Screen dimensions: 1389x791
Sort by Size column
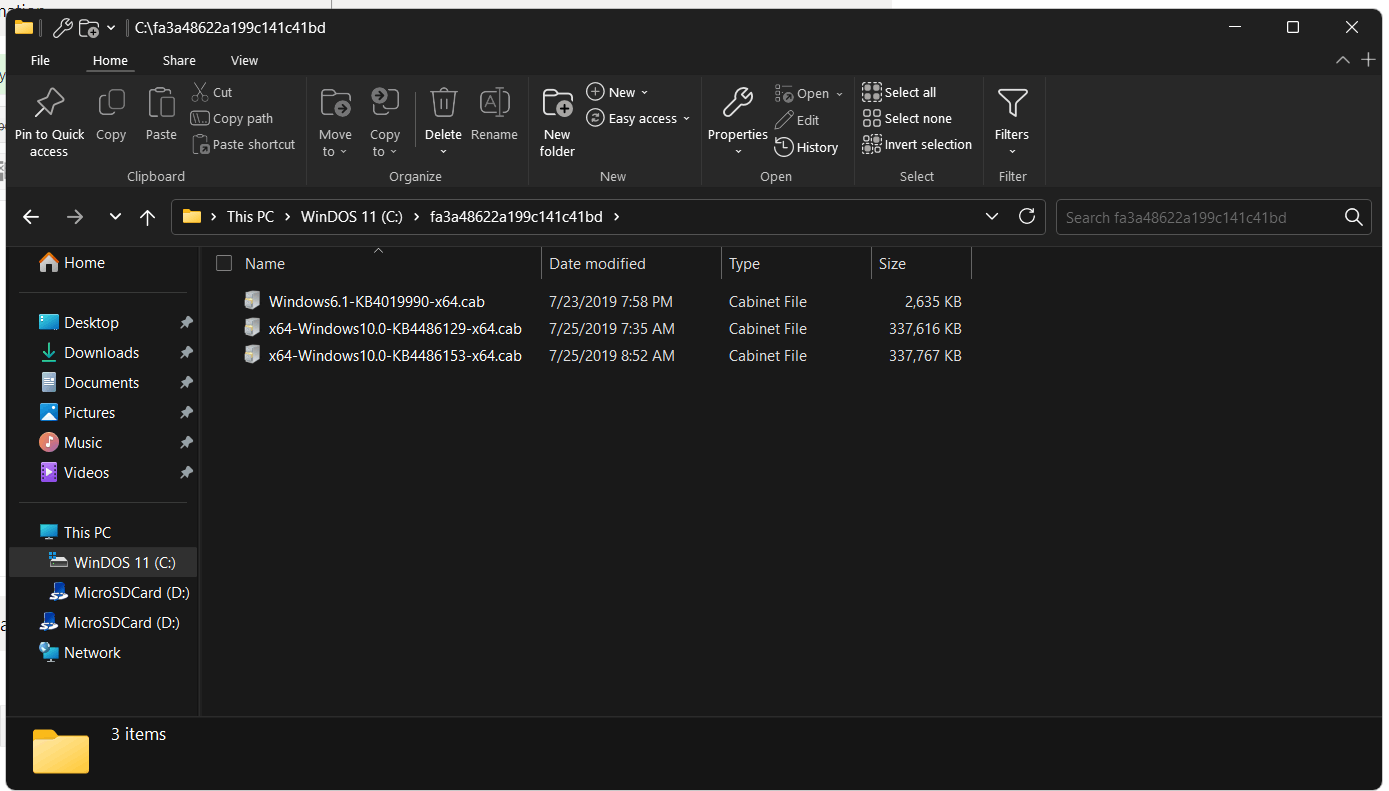(892, 264)
